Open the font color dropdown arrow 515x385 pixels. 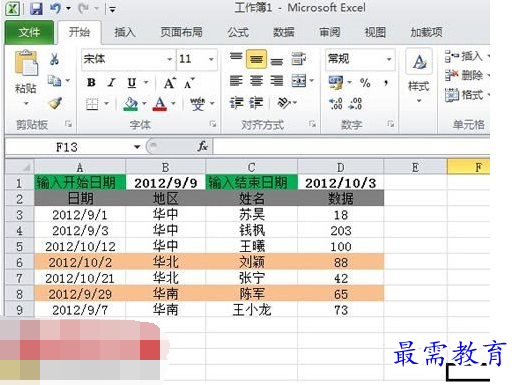pyautogui.click(x=173, y=104)
